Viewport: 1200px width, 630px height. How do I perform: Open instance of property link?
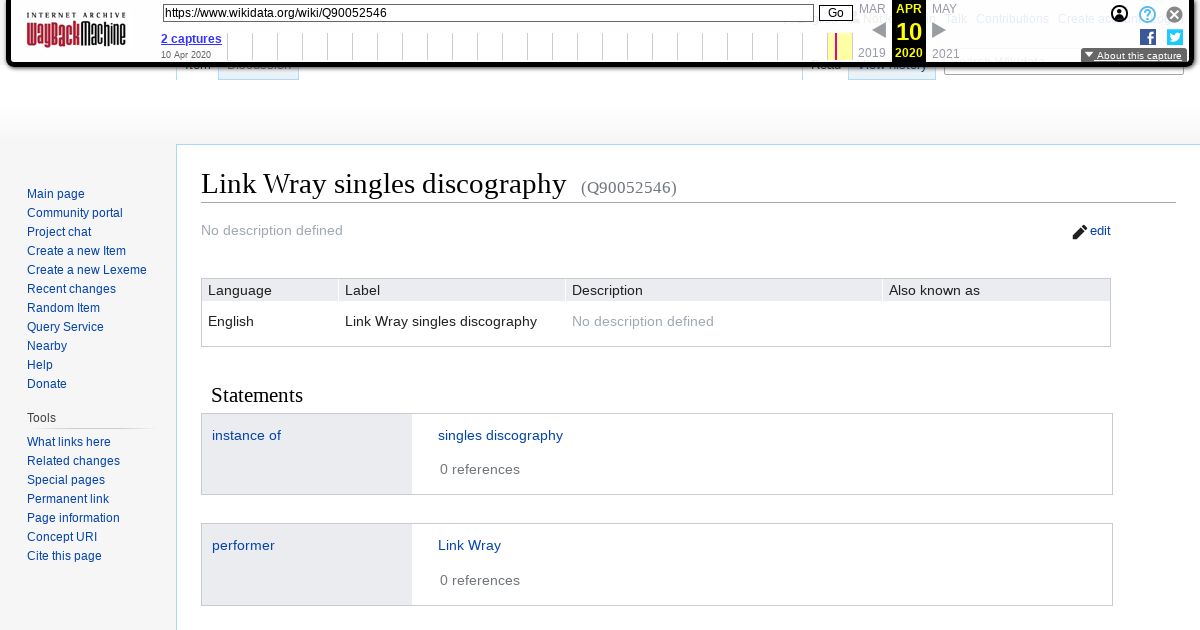(x=246, y=435)
